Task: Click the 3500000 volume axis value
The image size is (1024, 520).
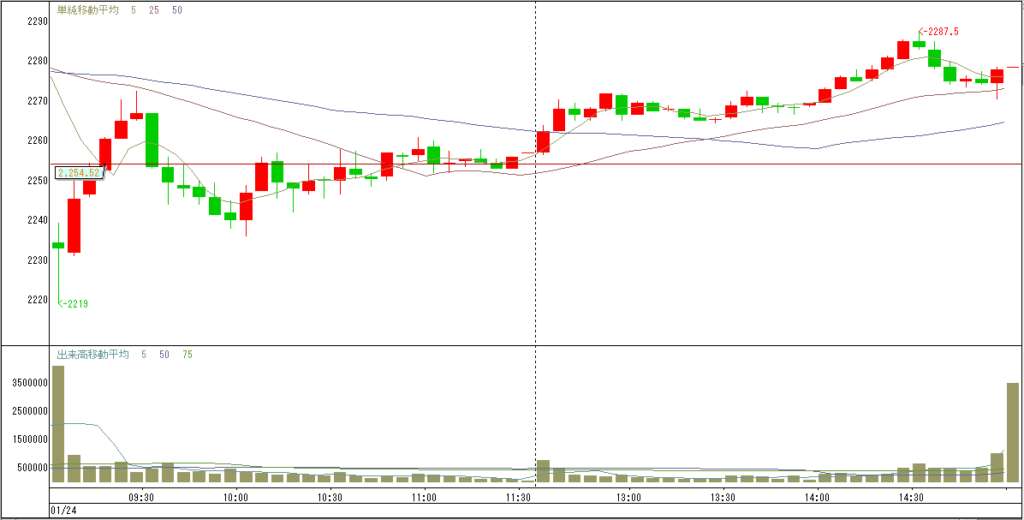Action: (x=31, y=383)
